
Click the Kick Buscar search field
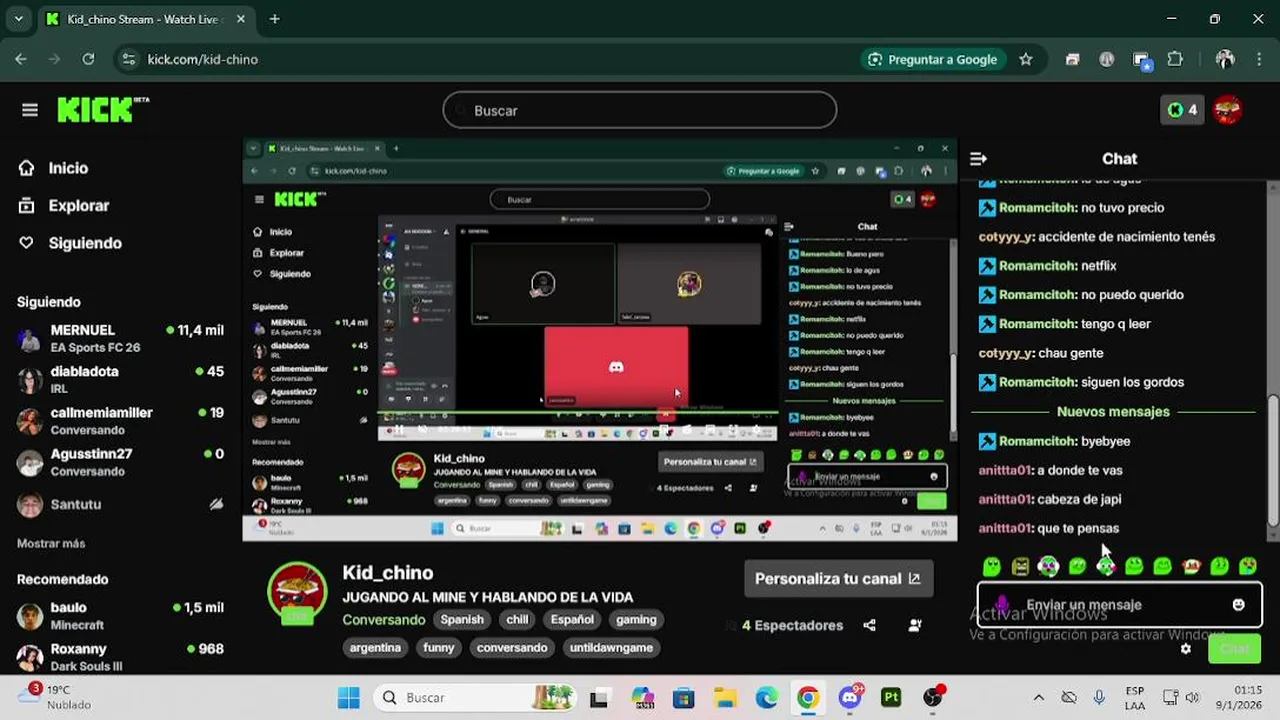coord(640,110)
